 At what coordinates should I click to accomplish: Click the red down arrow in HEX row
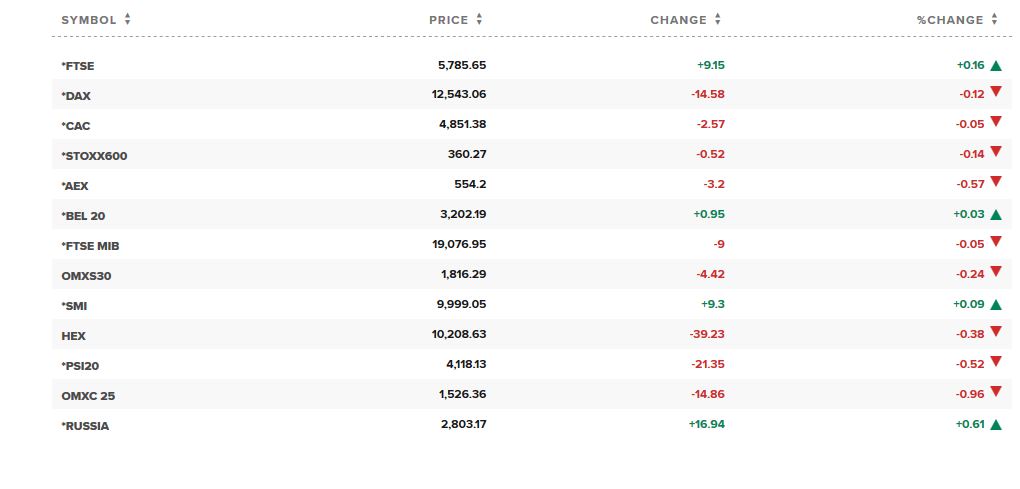[x=996, y=332]
